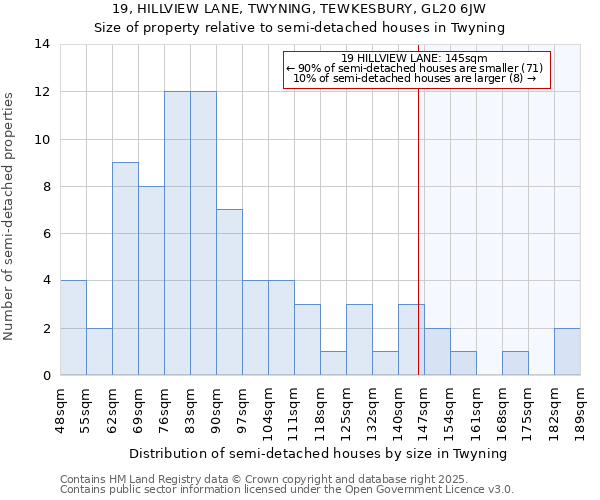Screen dimensions: 600x500
Task: Click the bar between 125sqm and 132sqm
Action: [x=360, y=340]
